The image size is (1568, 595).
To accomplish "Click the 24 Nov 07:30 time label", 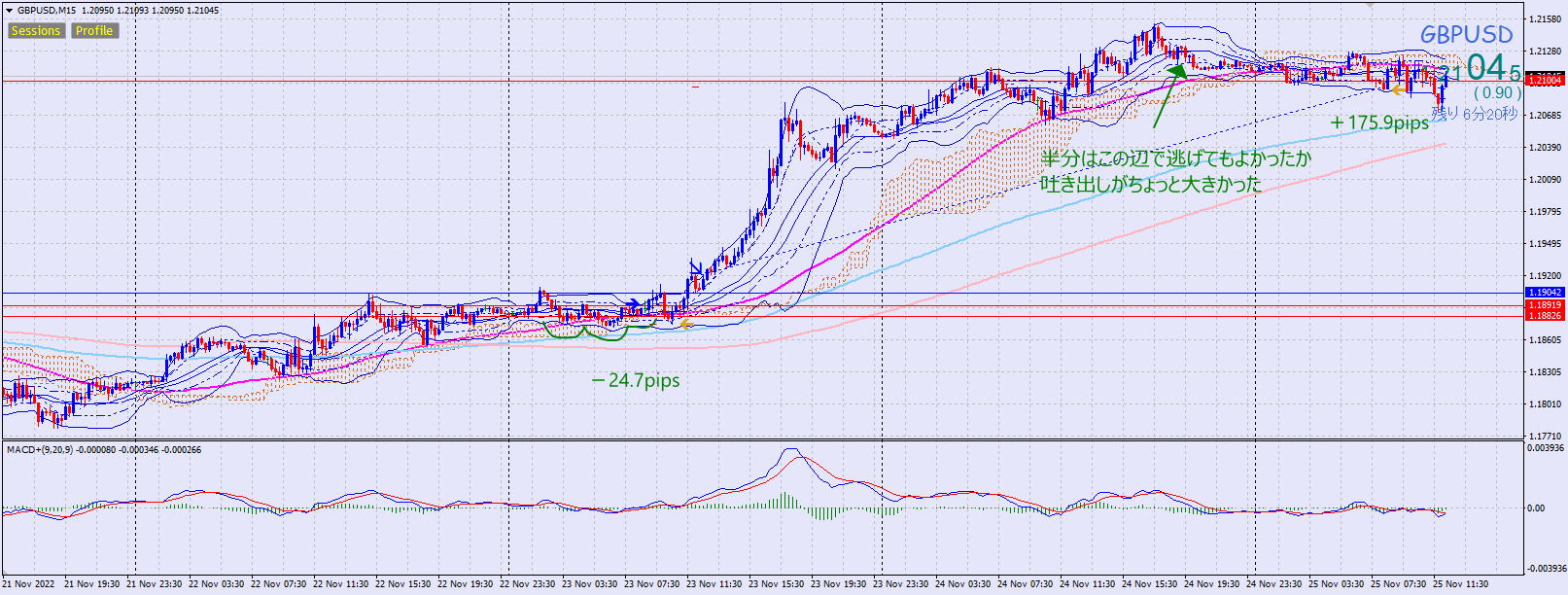I will click(x=1026, y=584).
